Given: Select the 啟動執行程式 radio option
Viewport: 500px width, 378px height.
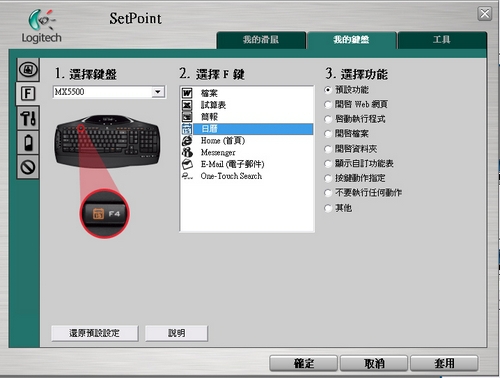Looking at the screenshot, I should (328, 119).
